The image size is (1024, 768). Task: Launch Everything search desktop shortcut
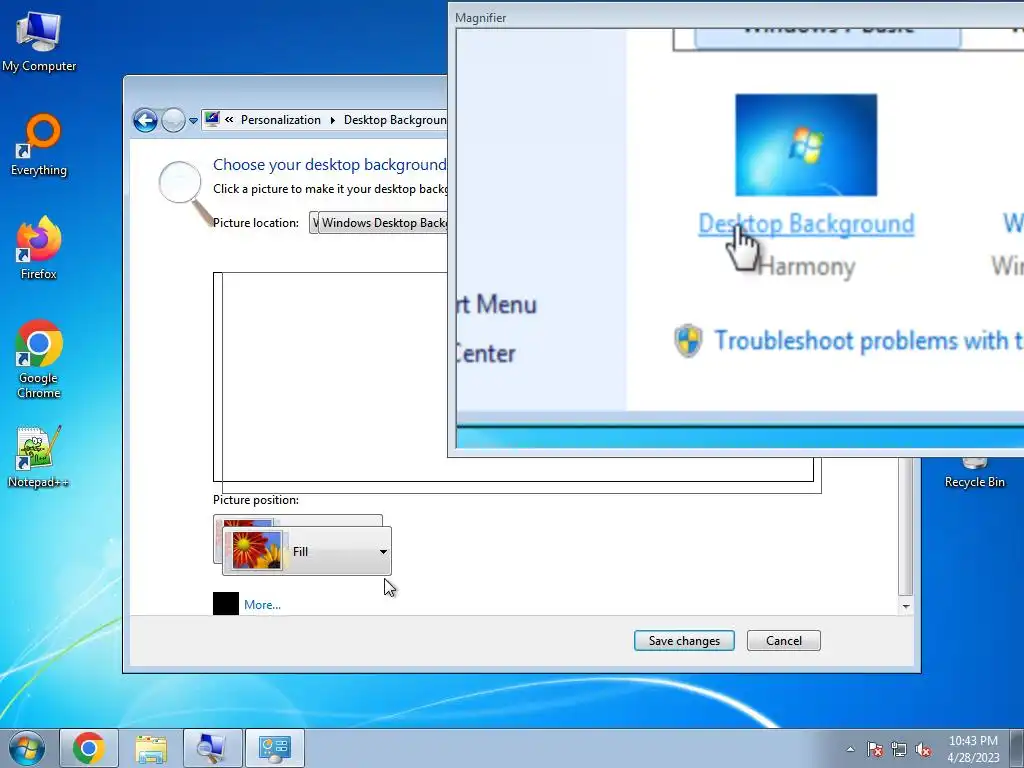click(39, 145)
